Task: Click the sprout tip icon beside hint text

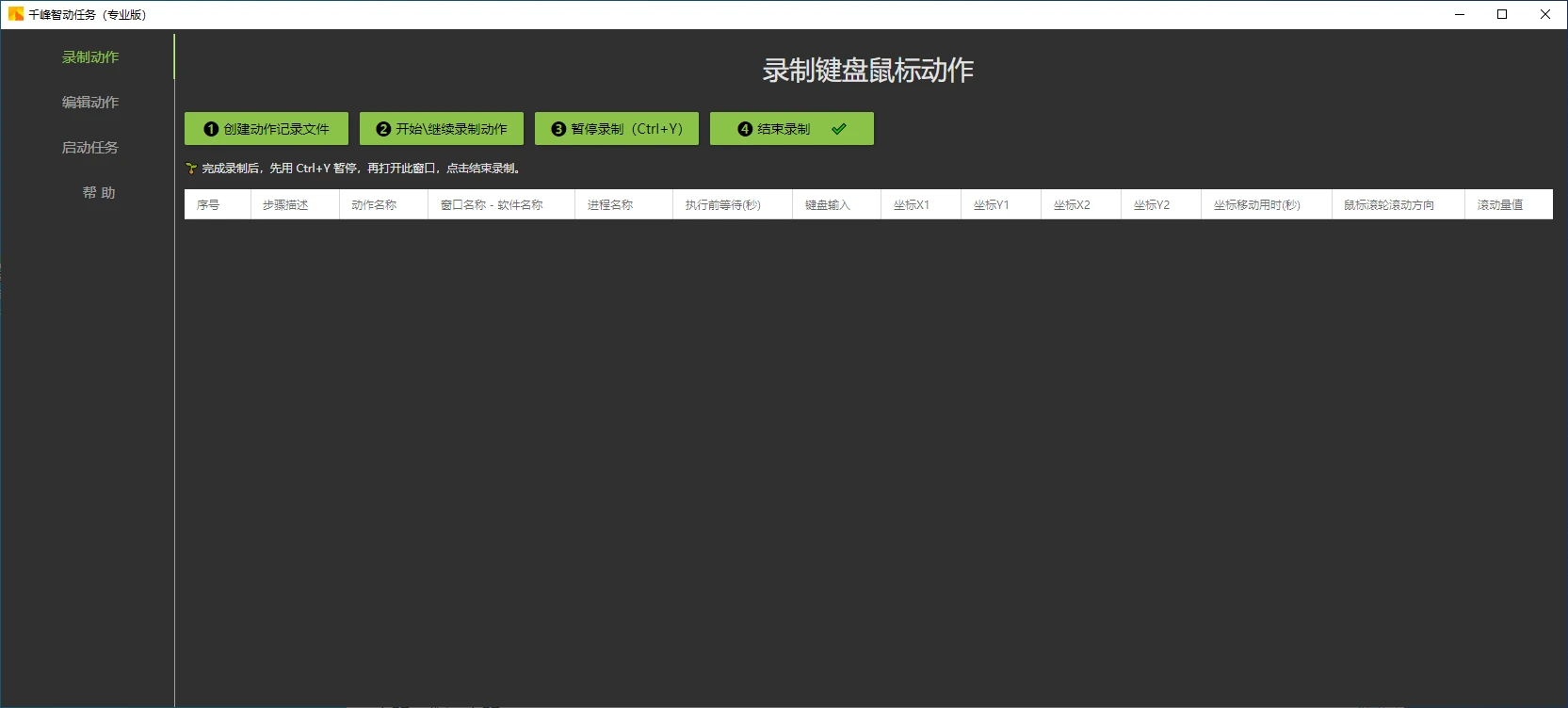Action: [x=191, y=169]
